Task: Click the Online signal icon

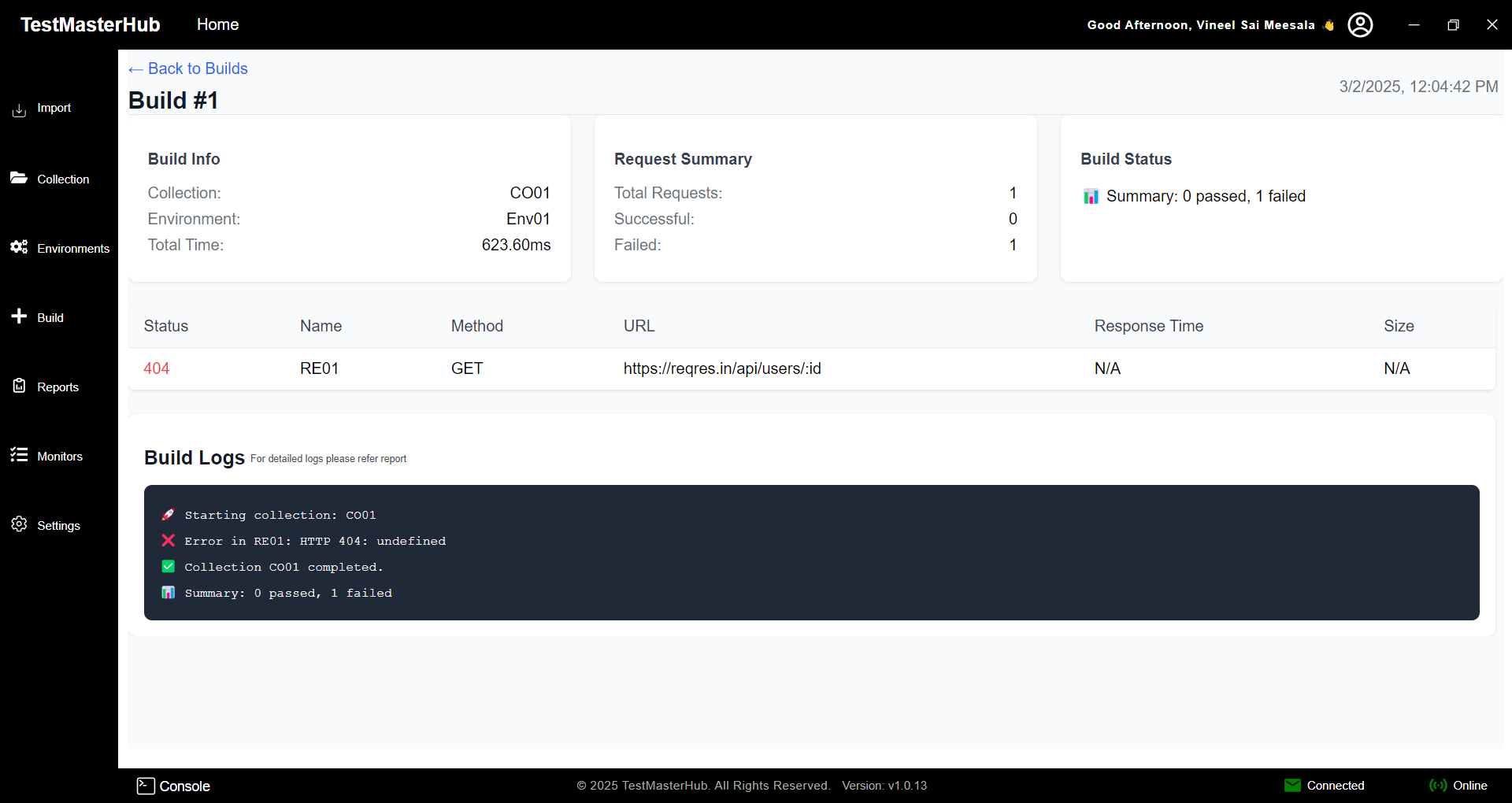Action: click(1438, 785)
